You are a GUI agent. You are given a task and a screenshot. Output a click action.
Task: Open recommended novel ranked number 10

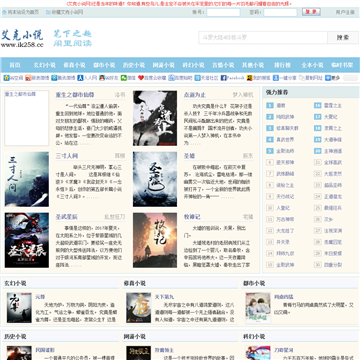click(283, 208)
